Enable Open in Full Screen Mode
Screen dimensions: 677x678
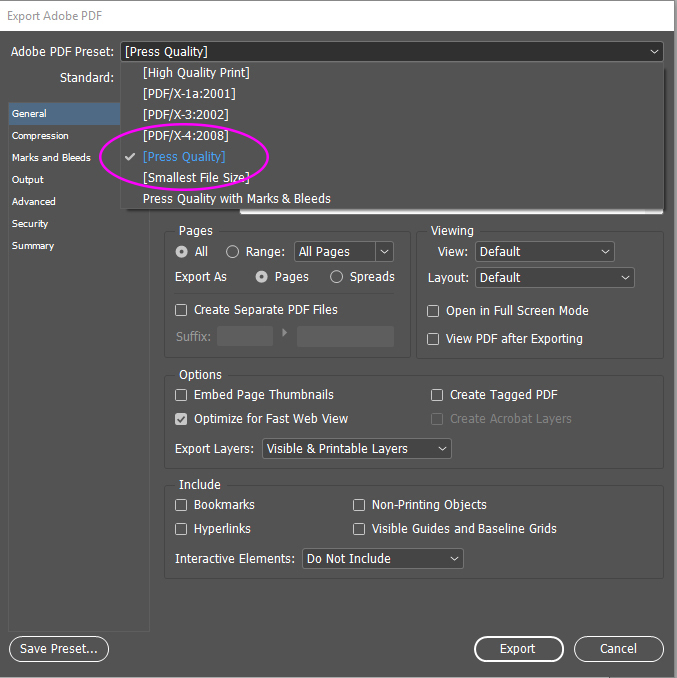(433, 311)
